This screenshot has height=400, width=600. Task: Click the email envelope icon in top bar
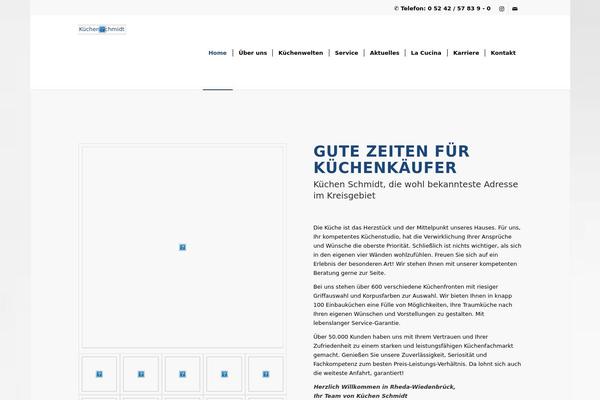click(515, 8)
